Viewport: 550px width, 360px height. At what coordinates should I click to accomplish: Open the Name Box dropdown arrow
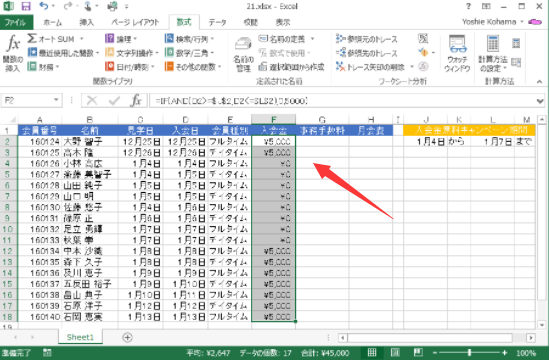click(x=56, y=100)
